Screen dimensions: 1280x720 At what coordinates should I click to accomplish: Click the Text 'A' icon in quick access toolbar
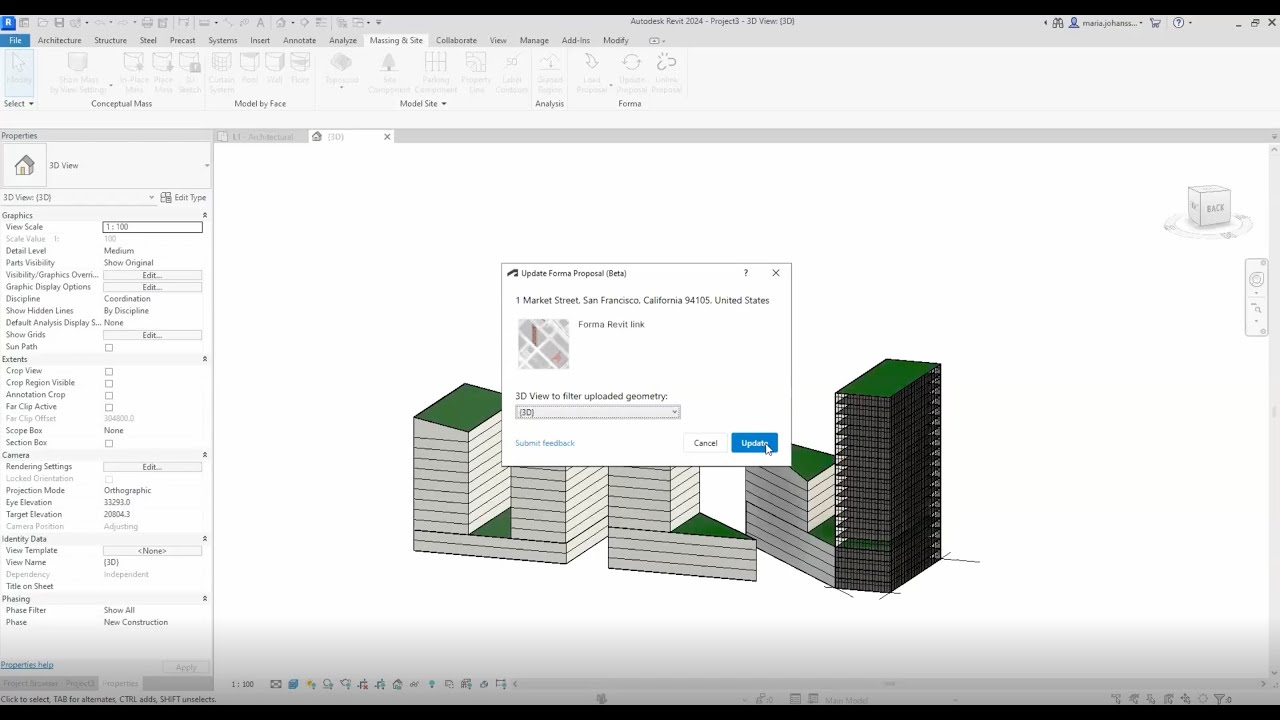click(x=260, y=22)
